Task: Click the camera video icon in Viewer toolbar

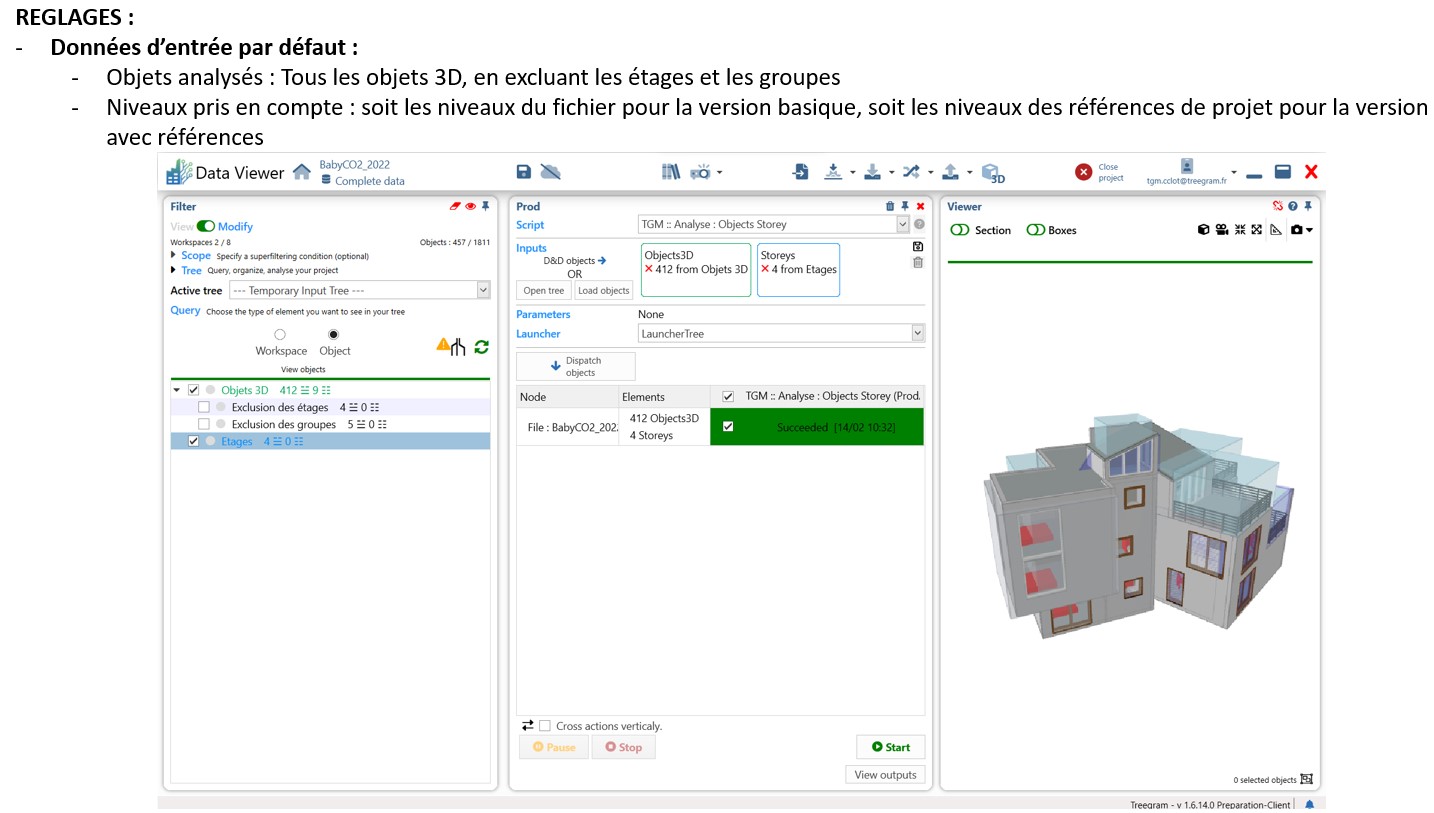Action: pos(1221,230)
